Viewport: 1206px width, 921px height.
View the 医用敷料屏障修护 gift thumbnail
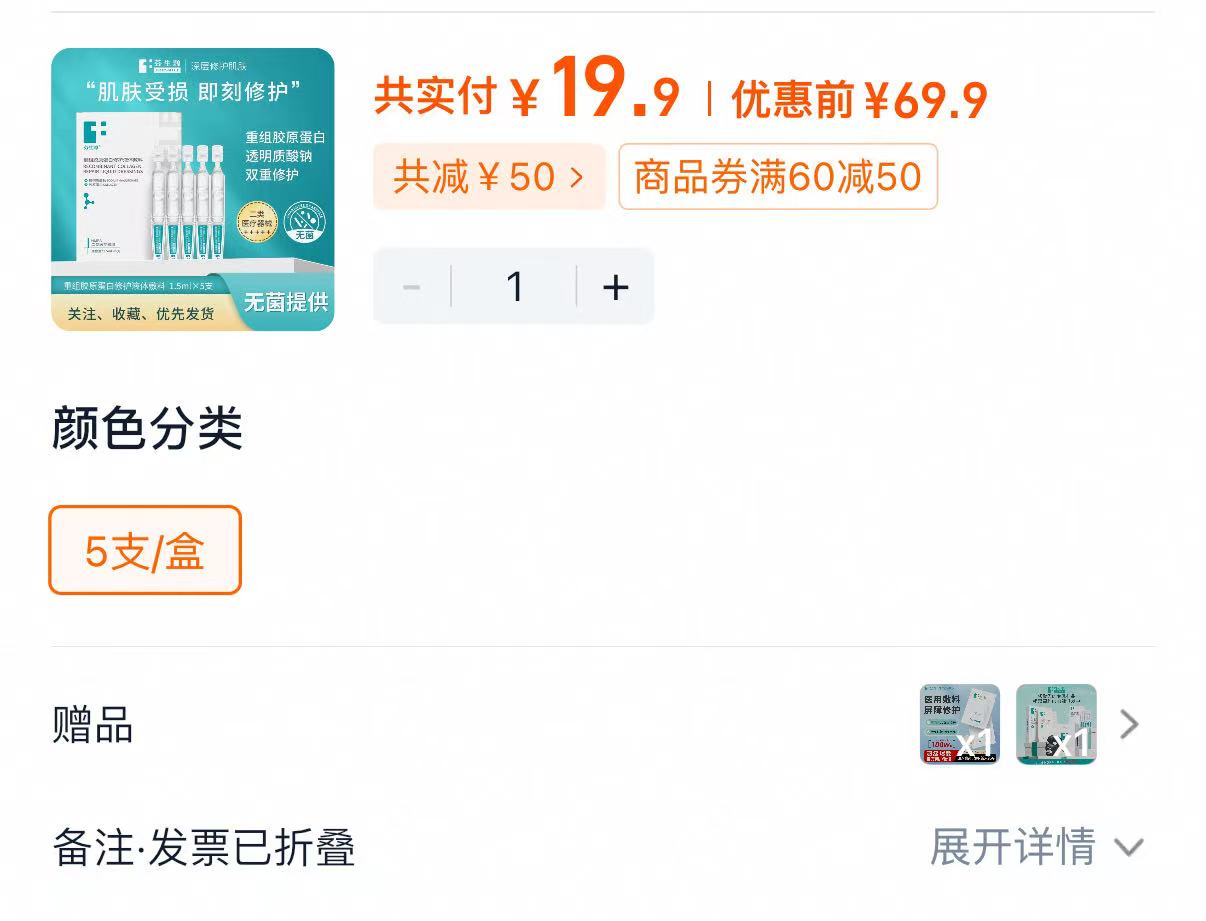click(x=958, y=724)
